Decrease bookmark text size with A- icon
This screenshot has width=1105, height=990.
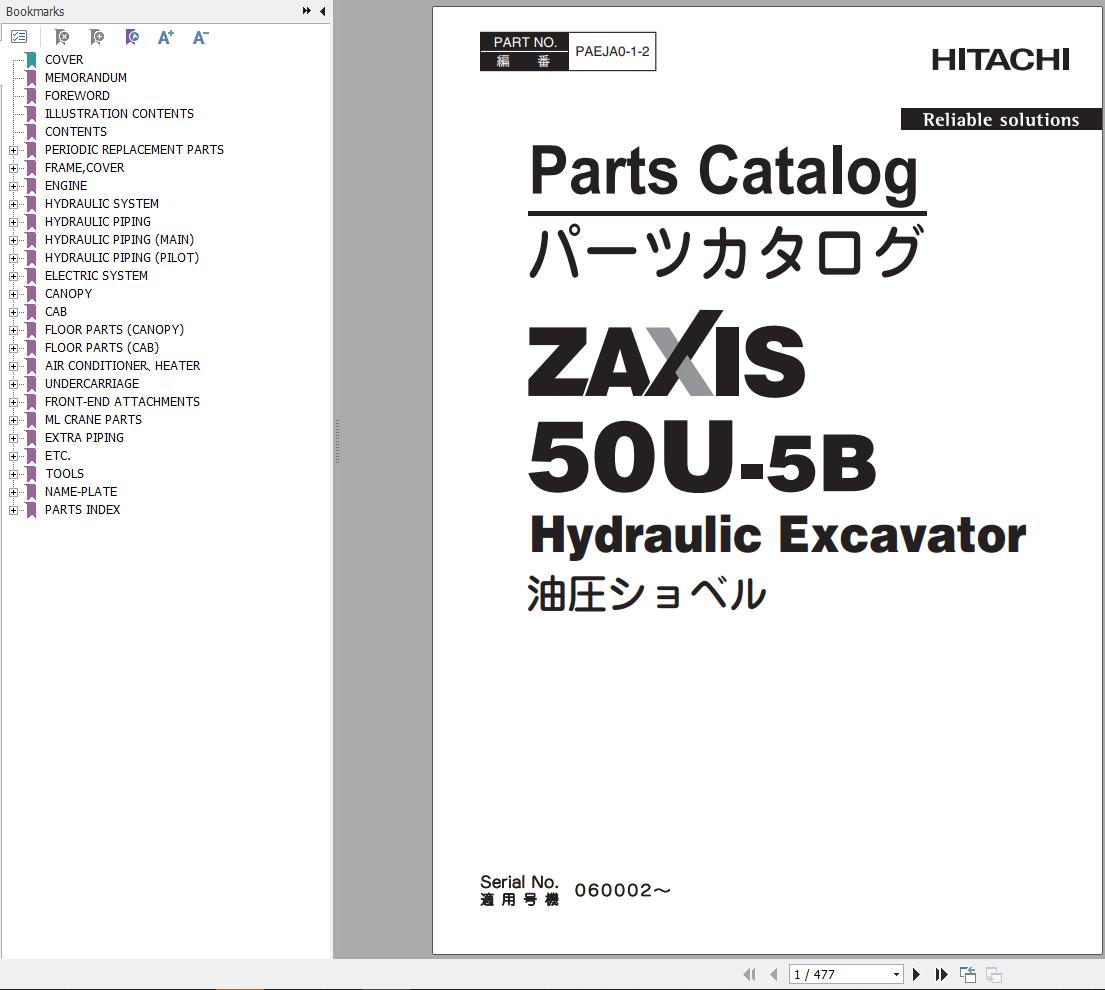pyautogui.click(x=199, y=37)
